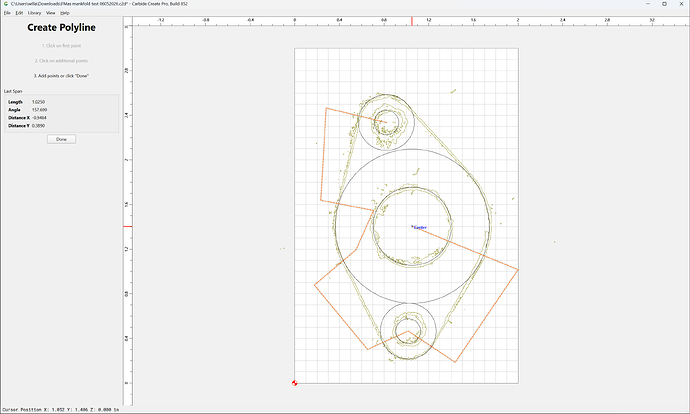
Task: Click the Create Polyline heading
Action: (62, 27)
